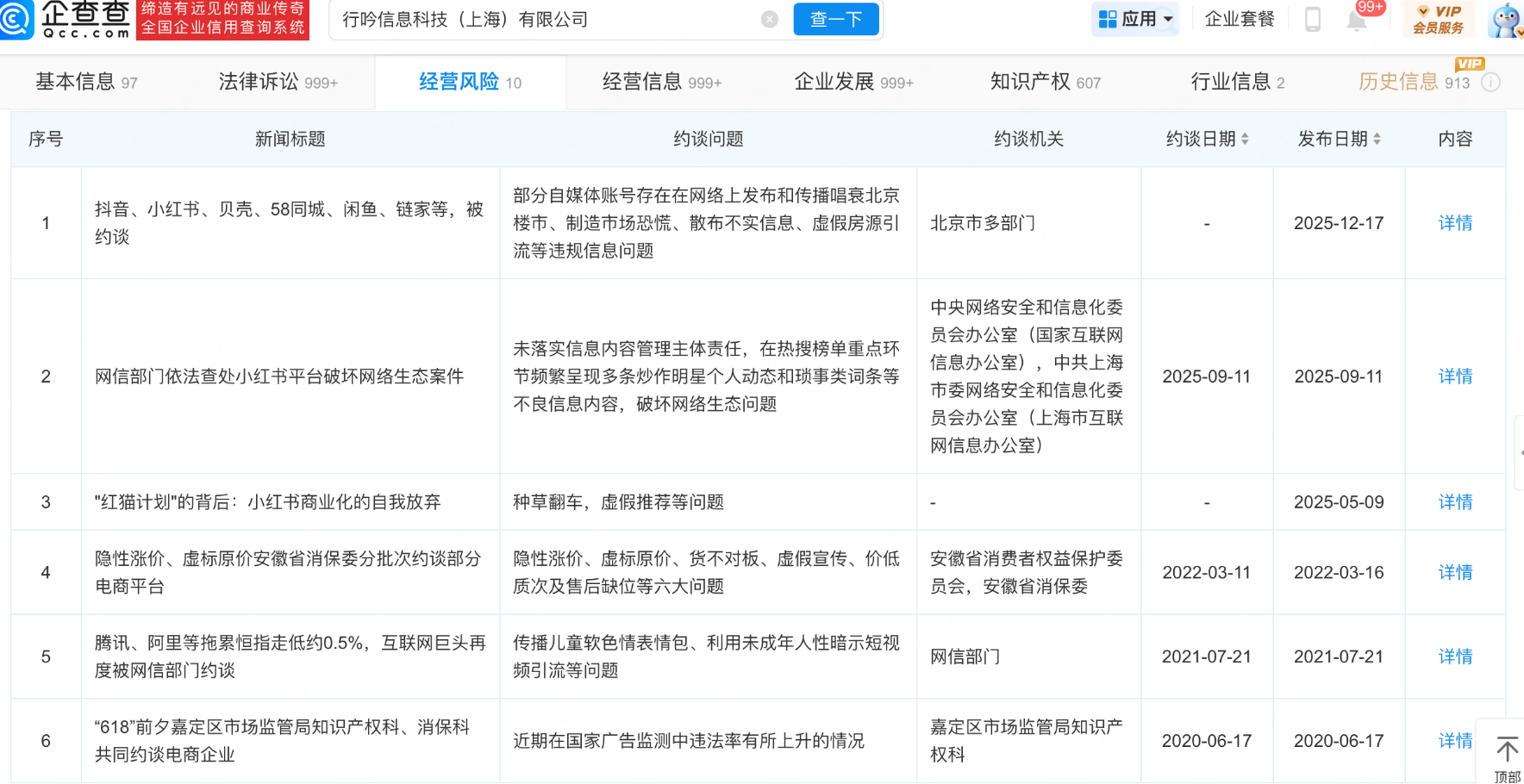Switch to 法律诉讼 tab
The width and height of the screenshot is (1524, 784).
pyautogui.click(x=278, y=82)
